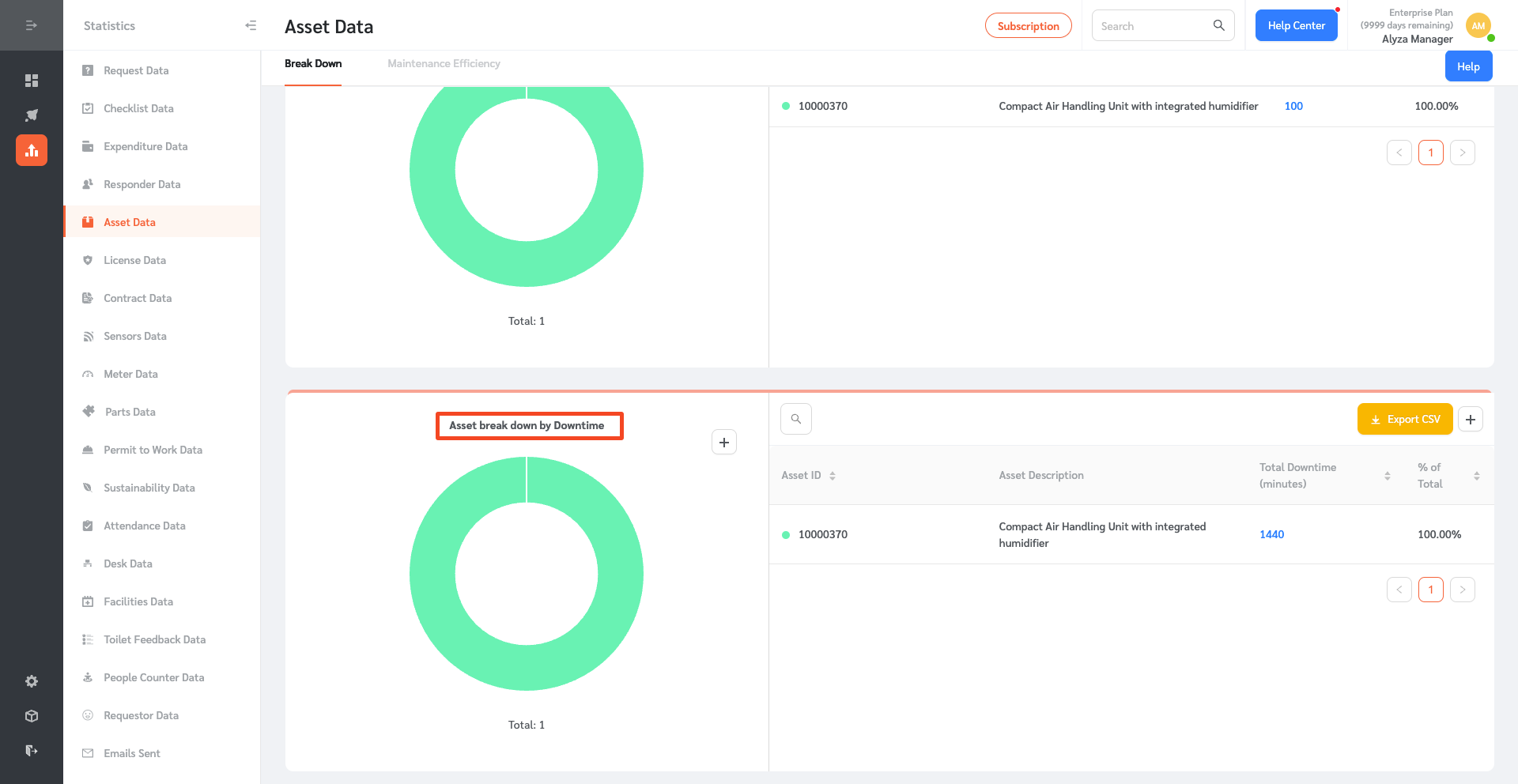Image resolution: width=1518 pixels, height=784 pixels.
Task: Click the logout icon at bottom left
Action: [x=32, y=751]
